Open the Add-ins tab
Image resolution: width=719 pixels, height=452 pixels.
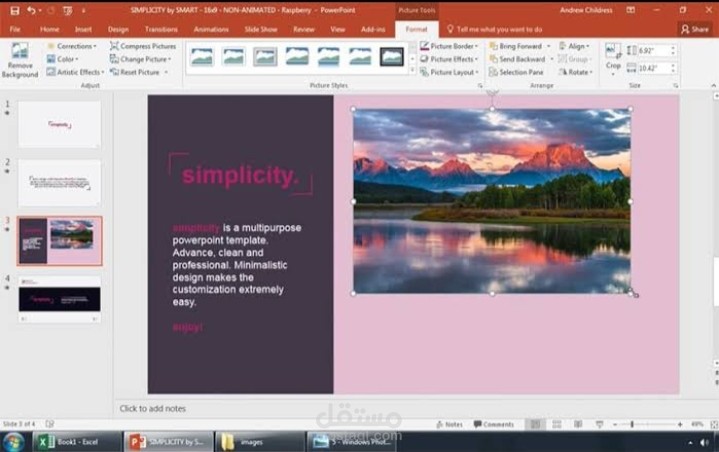point(373,29)
